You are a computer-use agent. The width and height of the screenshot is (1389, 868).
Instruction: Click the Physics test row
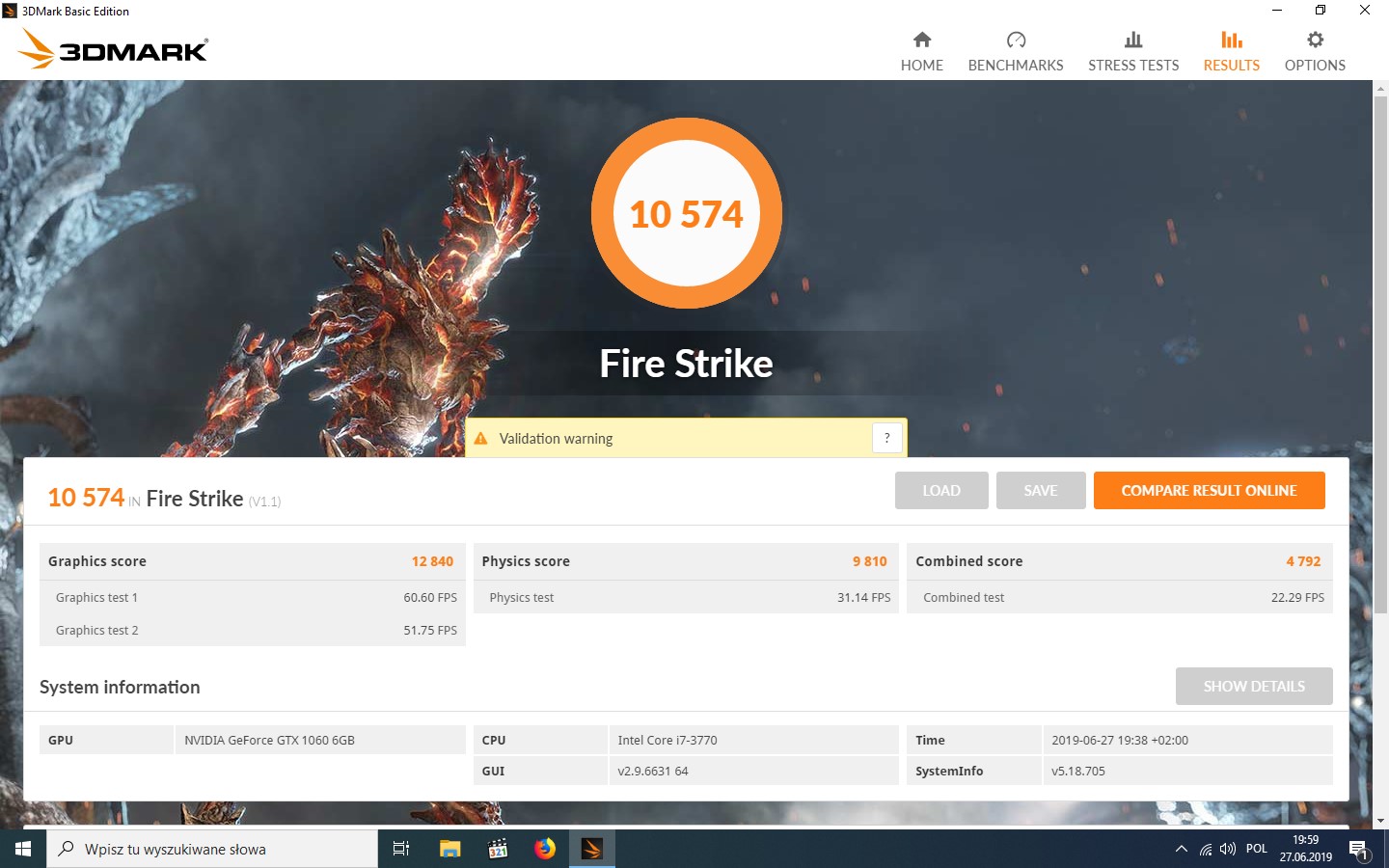pyautogui.click(x=686, y=597)
